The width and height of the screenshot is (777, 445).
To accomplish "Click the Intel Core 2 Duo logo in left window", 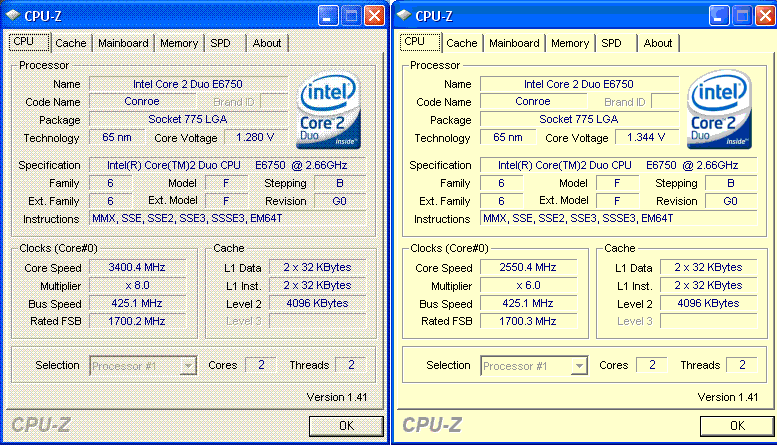I will coord(329,110).
